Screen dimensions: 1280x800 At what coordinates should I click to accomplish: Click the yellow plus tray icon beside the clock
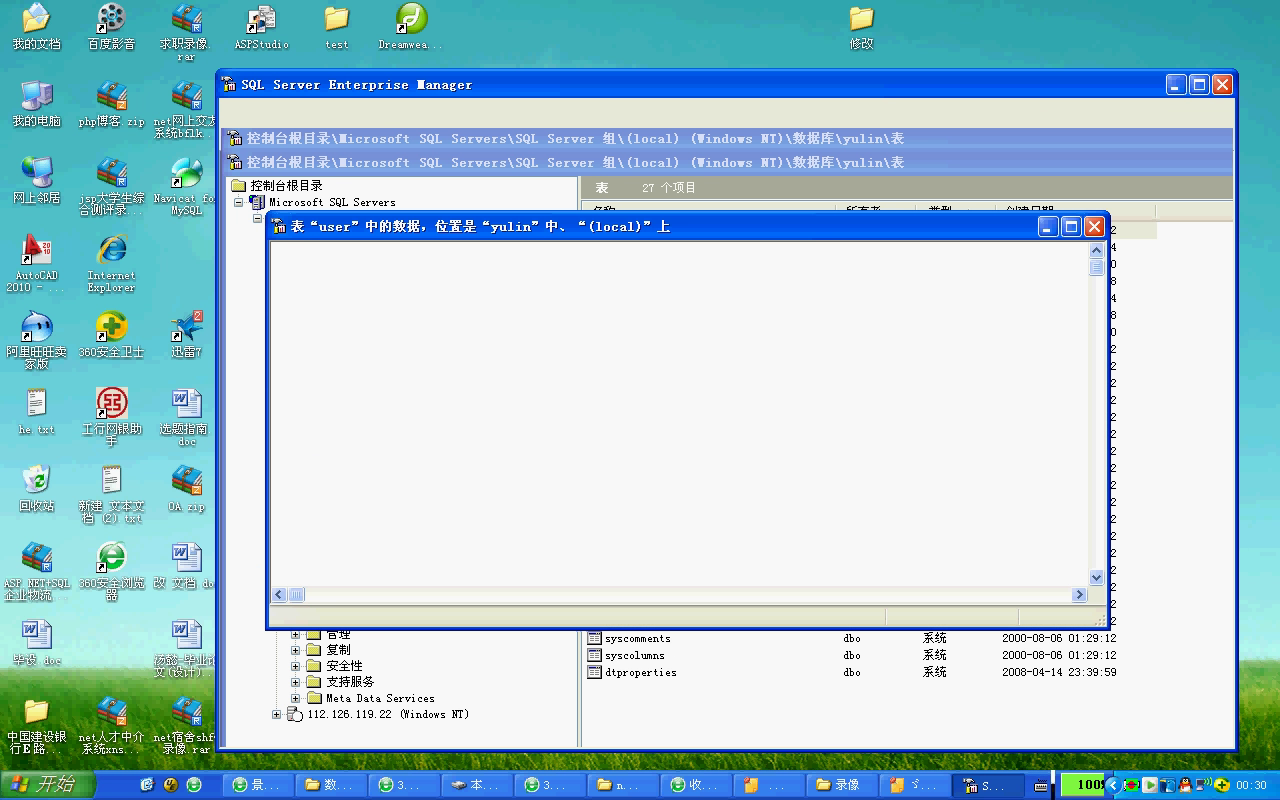[1222, 785]
